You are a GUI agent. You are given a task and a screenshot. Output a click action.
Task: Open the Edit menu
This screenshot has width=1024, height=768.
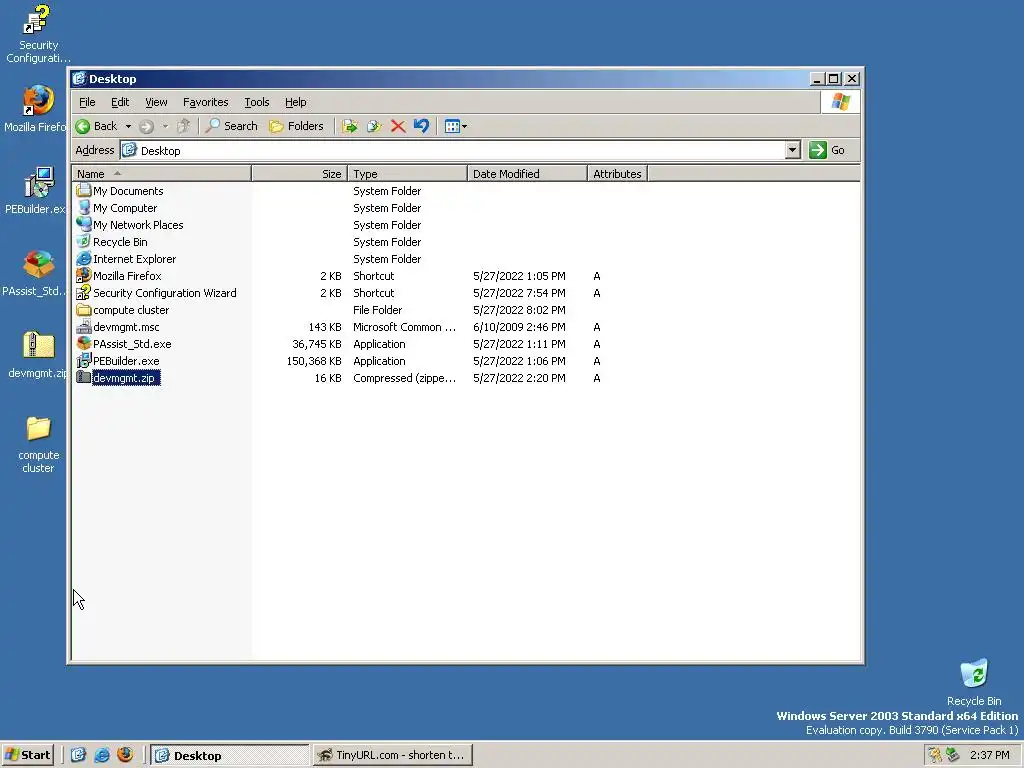[x=120, y=102]
